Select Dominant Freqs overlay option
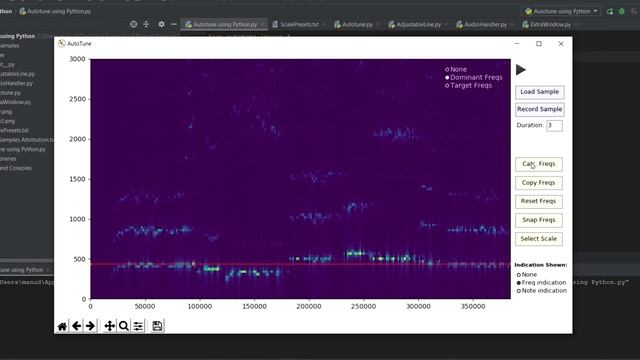 (447, 77)
